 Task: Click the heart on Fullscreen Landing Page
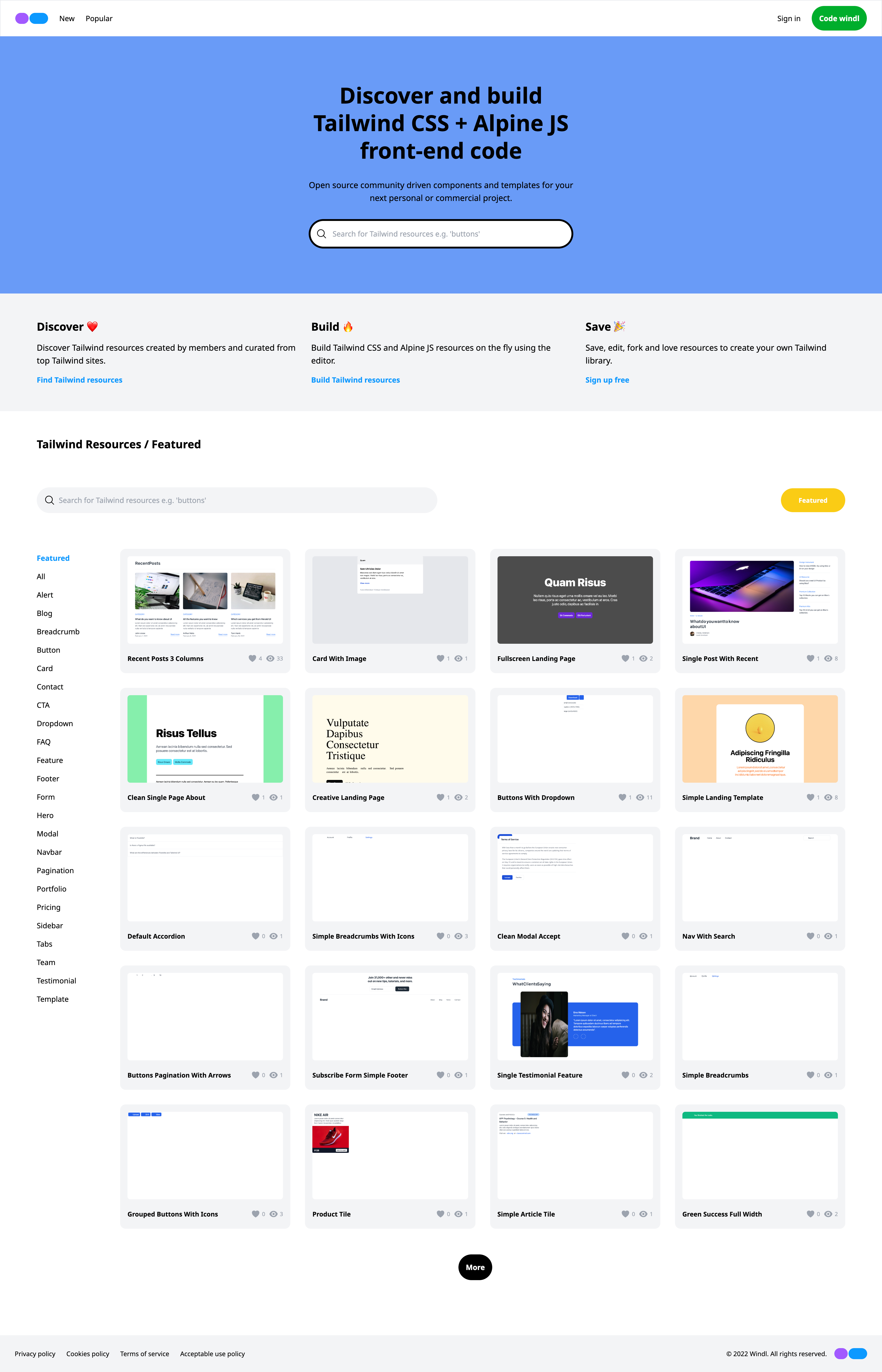tap(625, 658)
